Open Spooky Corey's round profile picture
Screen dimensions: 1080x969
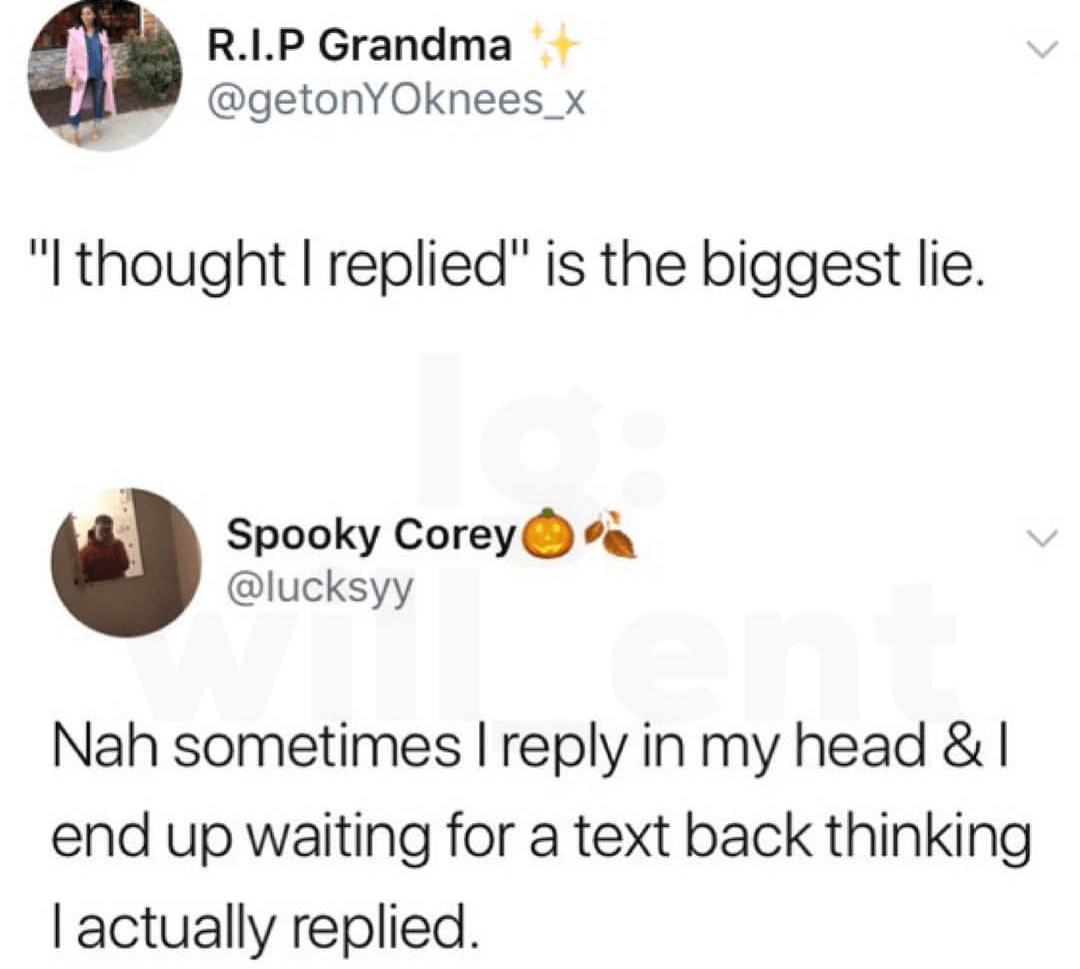125,562
